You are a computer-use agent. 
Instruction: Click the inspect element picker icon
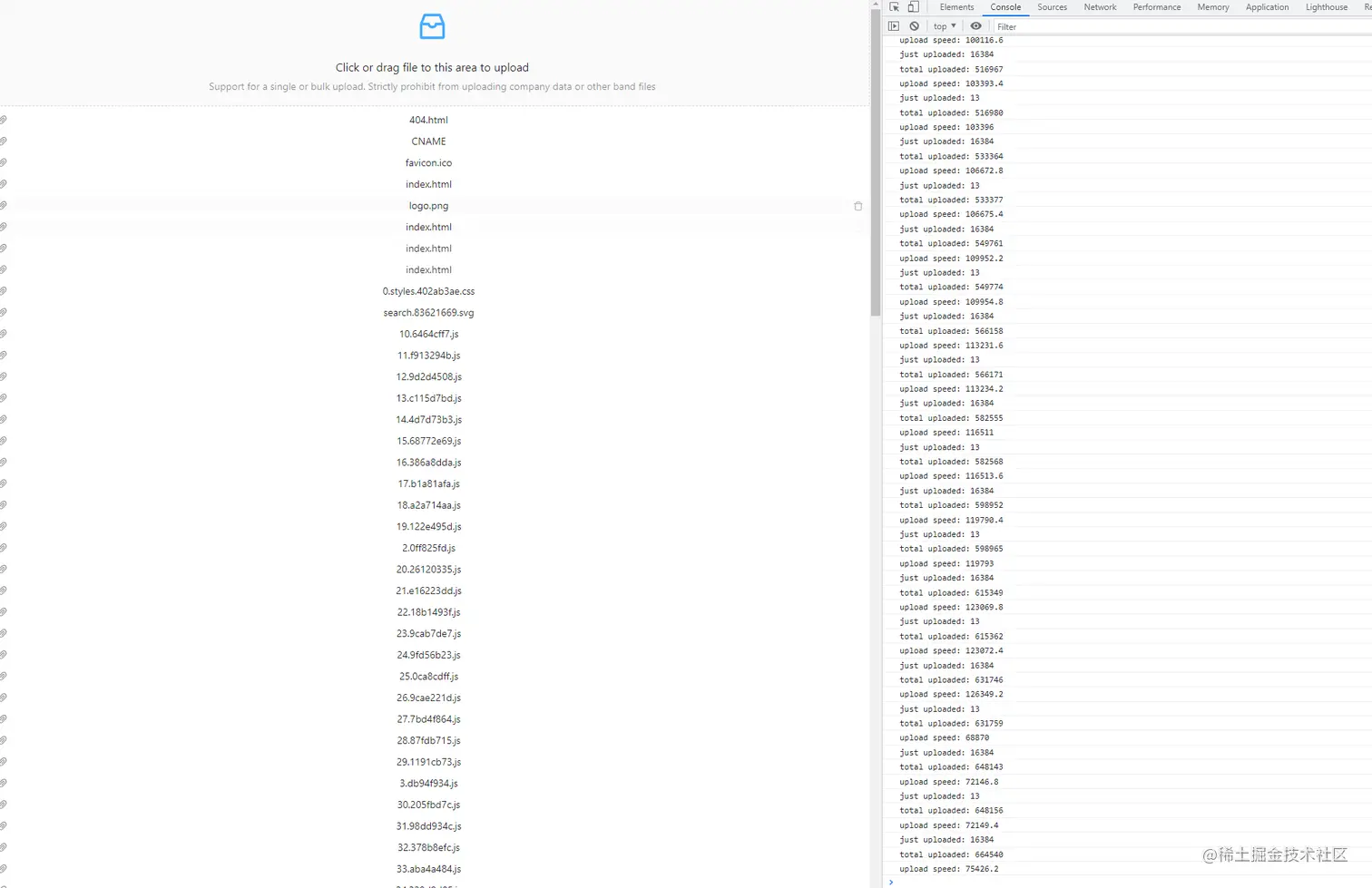[895, 7]
